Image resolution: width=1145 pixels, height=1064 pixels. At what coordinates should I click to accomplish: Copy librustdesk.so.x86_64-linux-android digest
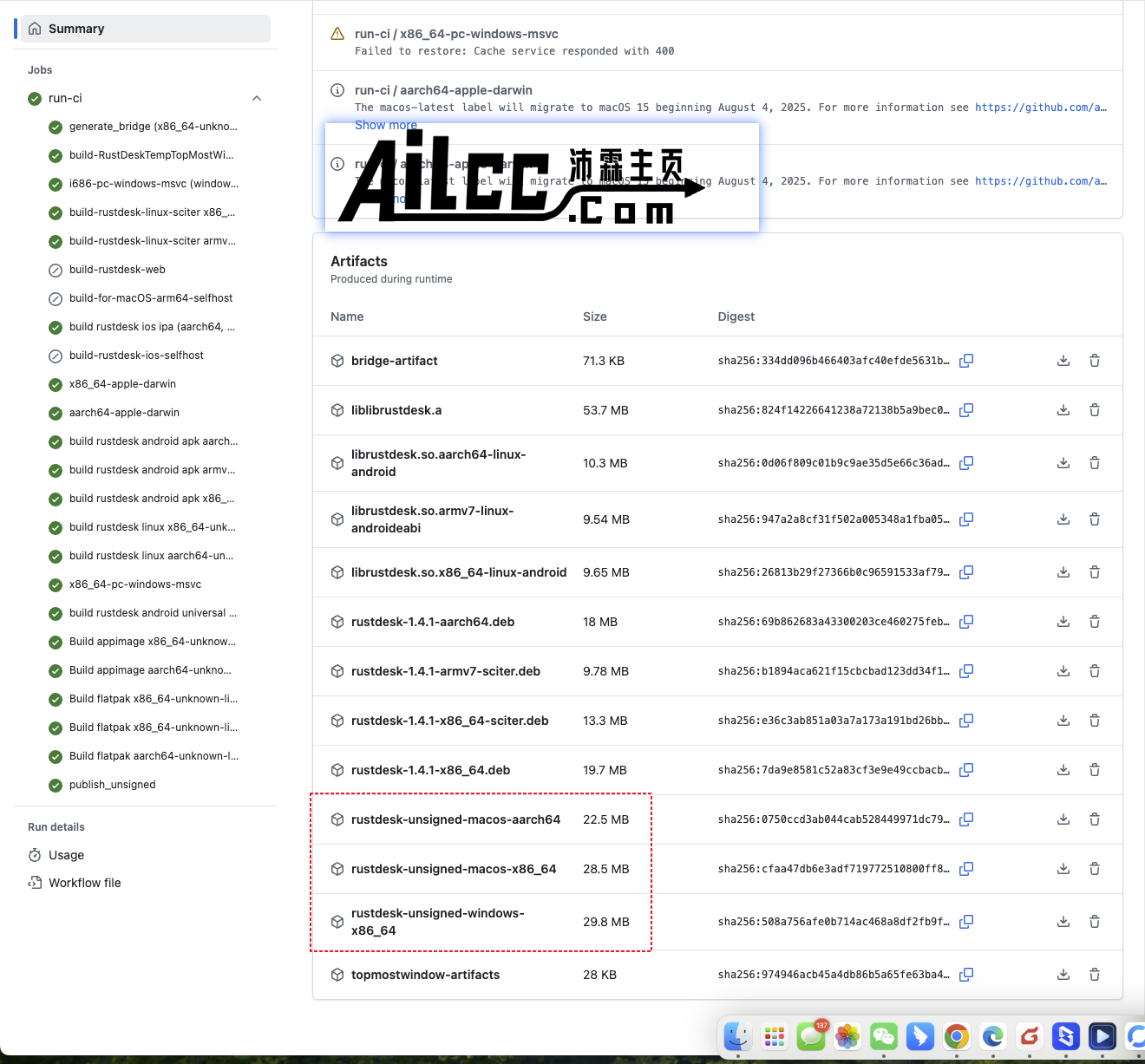(966, 572)
